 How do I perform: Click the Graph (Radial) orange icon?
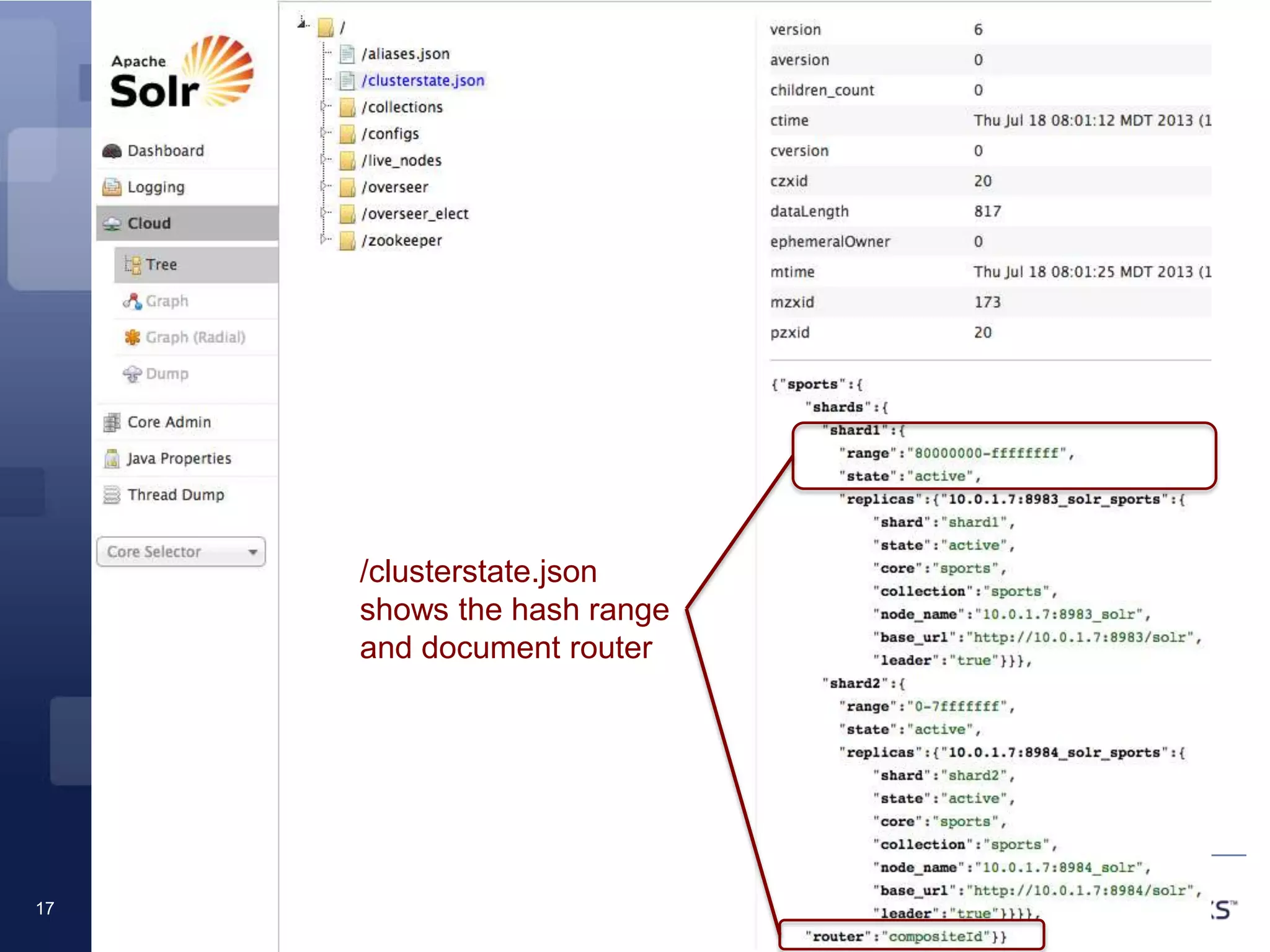(x=132, y=337)
